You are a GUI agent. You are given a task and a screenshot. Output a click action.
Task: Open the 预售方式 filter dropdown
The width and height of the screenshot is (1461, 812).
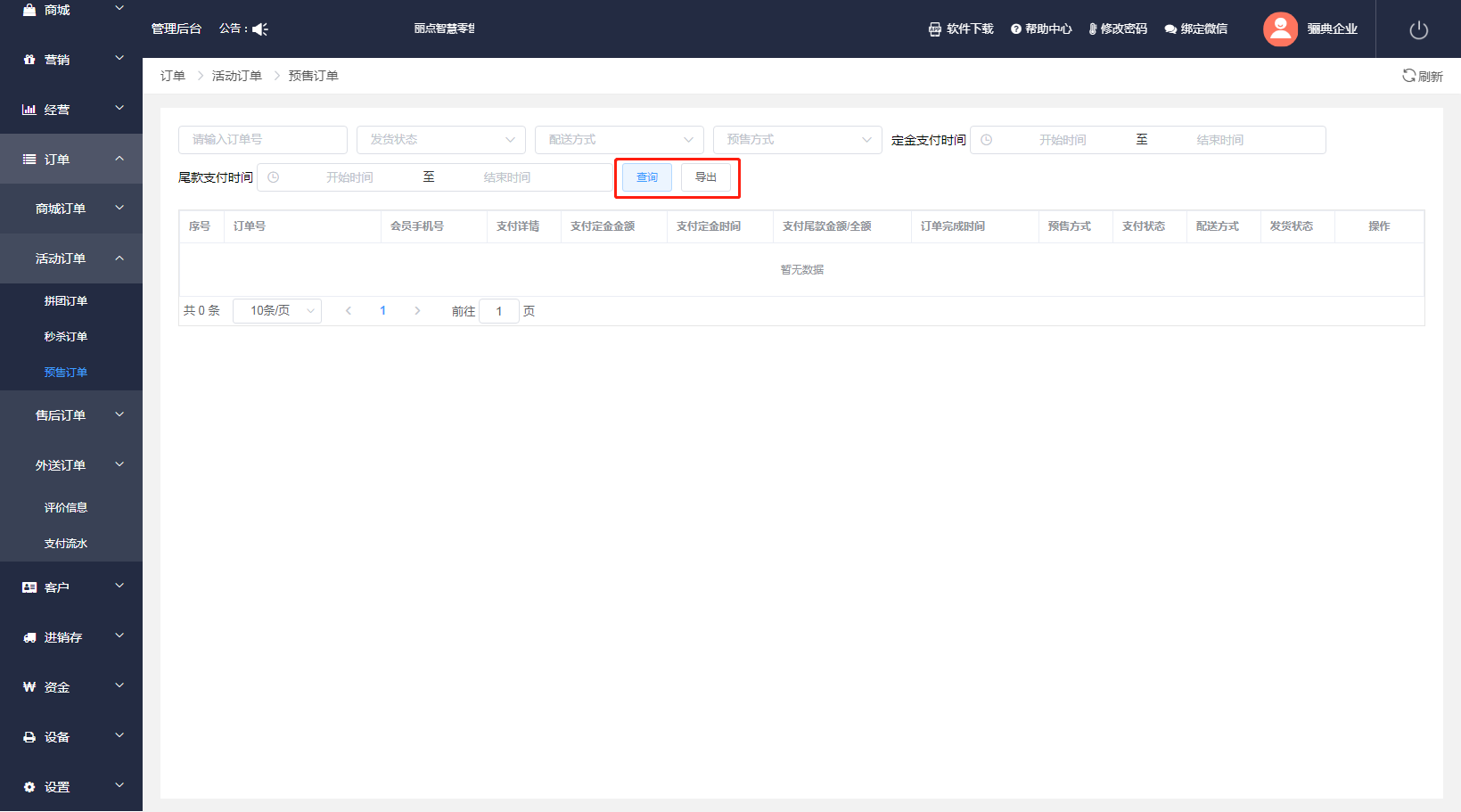pos(798,140)
